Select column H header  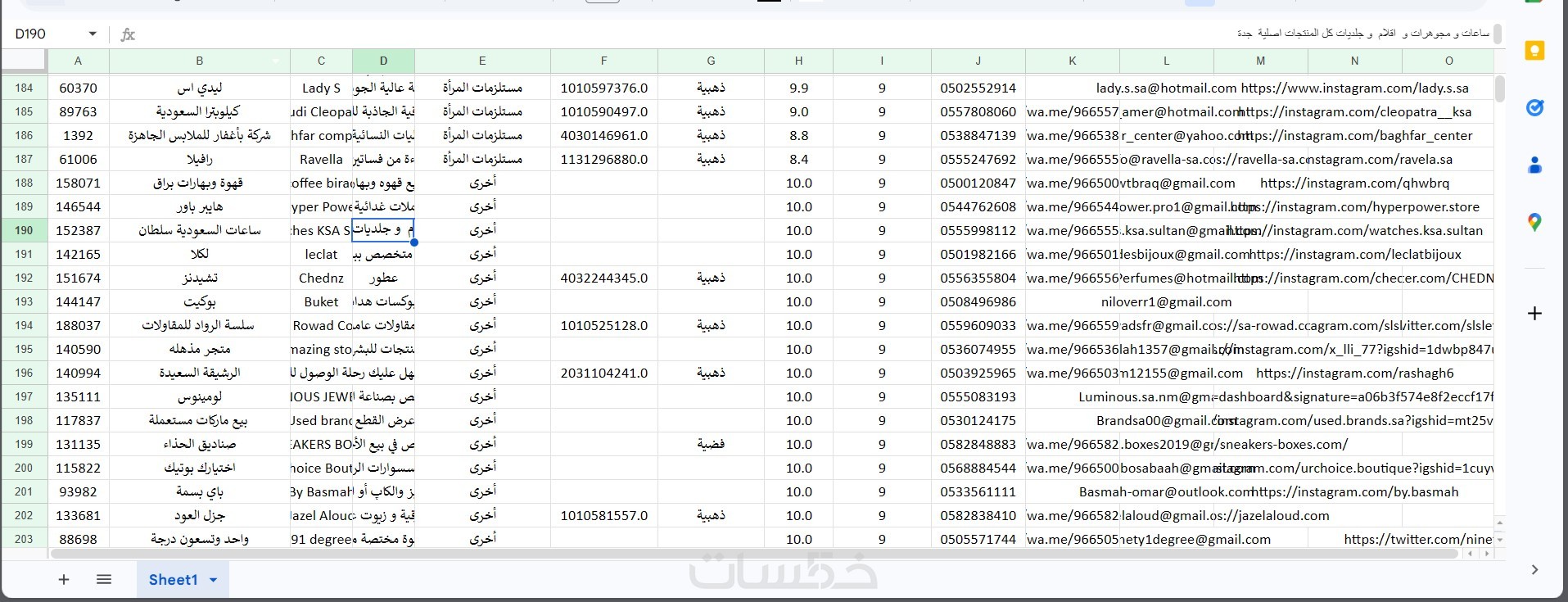click(x=798, y=61)
